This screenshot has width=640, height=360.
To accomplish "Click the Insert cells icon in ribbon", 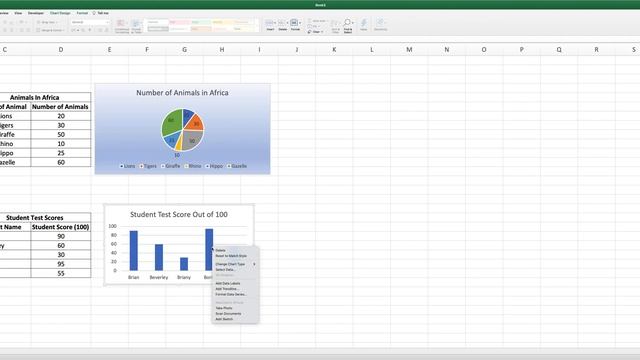I will coord(270,24).
